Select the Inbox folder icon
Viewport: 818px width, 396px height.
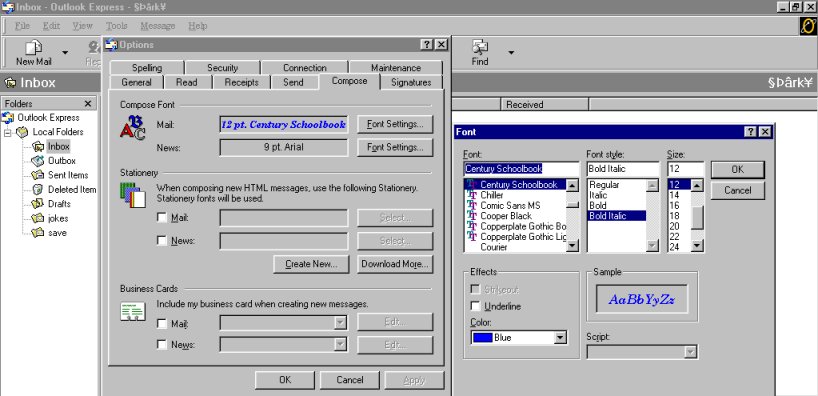38,147
